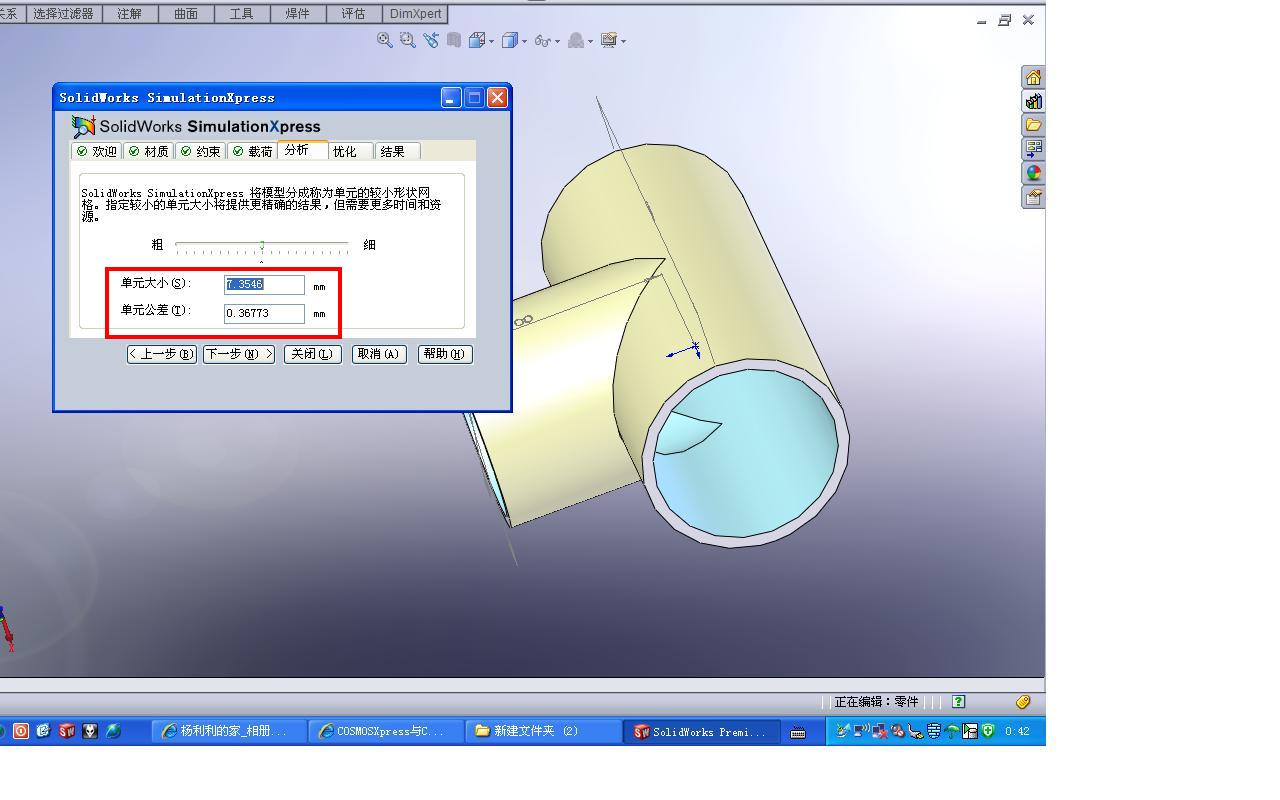Image resolution: width=1280 pixels, height=800 pixels.
Task: Open the File Explorer folder pane icon
Action: (x=1033, y=125)
